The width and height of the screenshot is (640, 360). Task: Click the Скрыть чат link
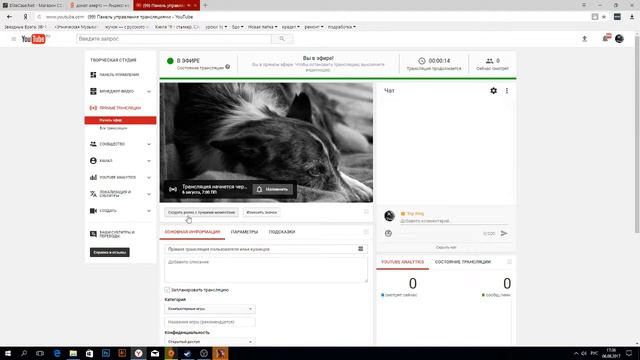click(446, 247)
